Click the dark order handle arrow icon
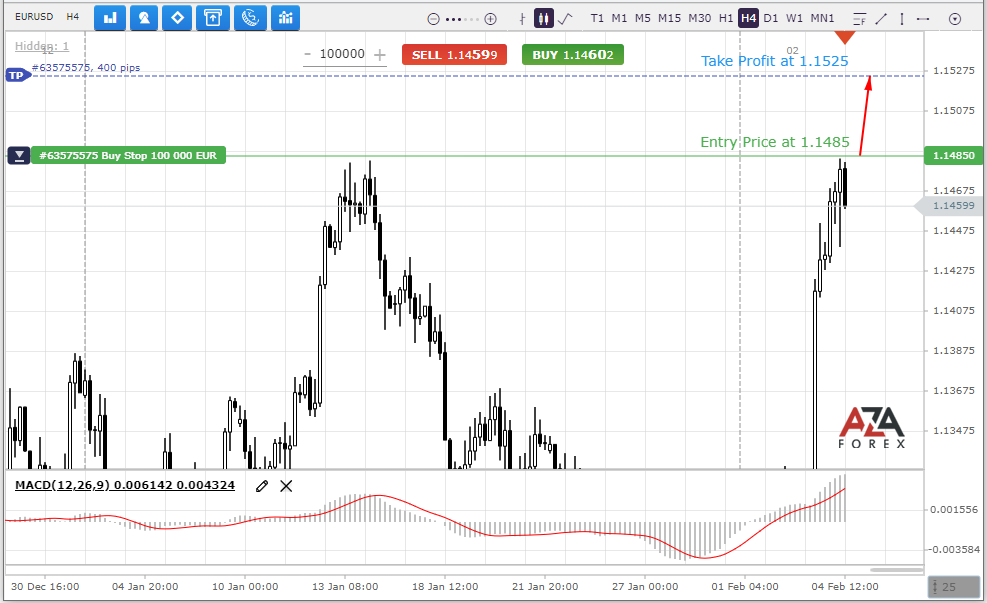 click(19, 155)
